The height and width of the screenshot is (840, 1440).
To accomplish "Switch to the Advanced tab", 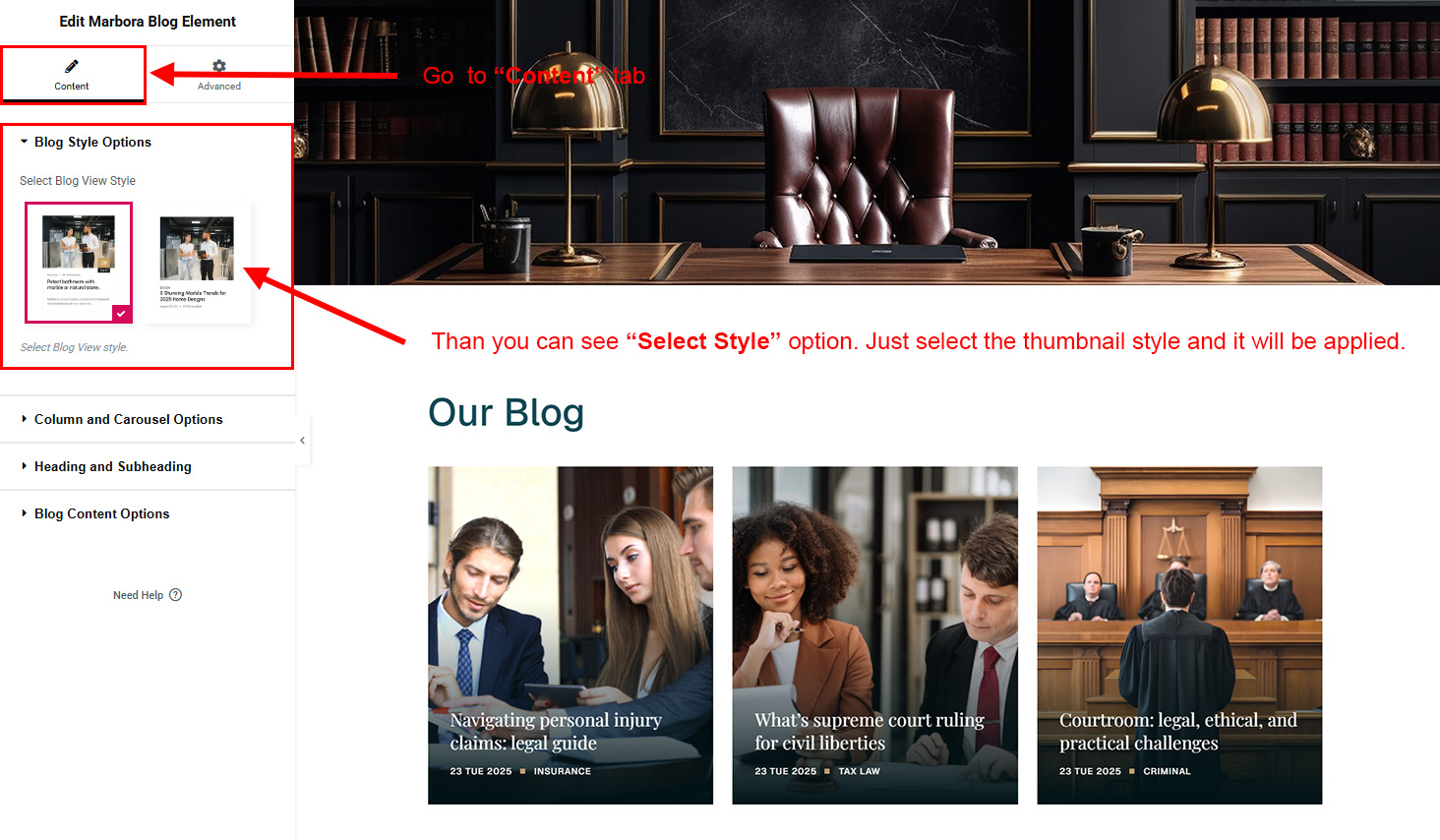I will point(219,74).
